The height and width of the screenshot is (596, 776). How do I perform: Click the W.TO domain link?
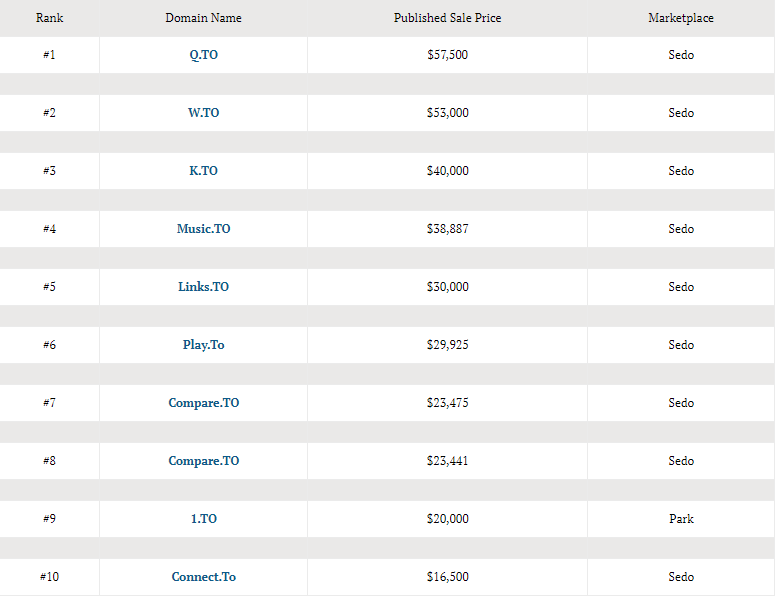tap(203, 113)
